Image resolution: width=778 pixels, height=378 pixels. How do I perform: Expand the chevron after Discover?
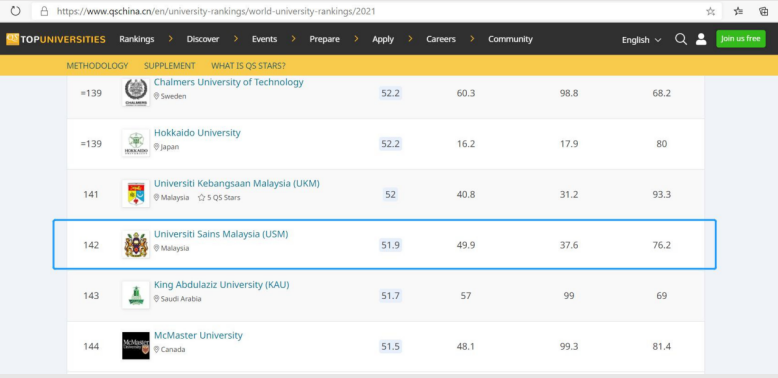click(x=236, y=39)
